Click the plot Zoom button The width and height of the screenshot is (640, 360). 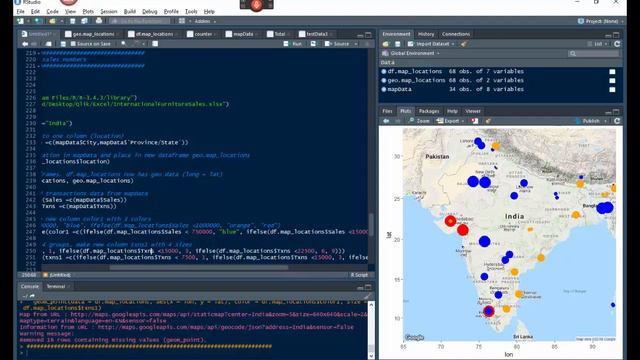tap(419, 121)
